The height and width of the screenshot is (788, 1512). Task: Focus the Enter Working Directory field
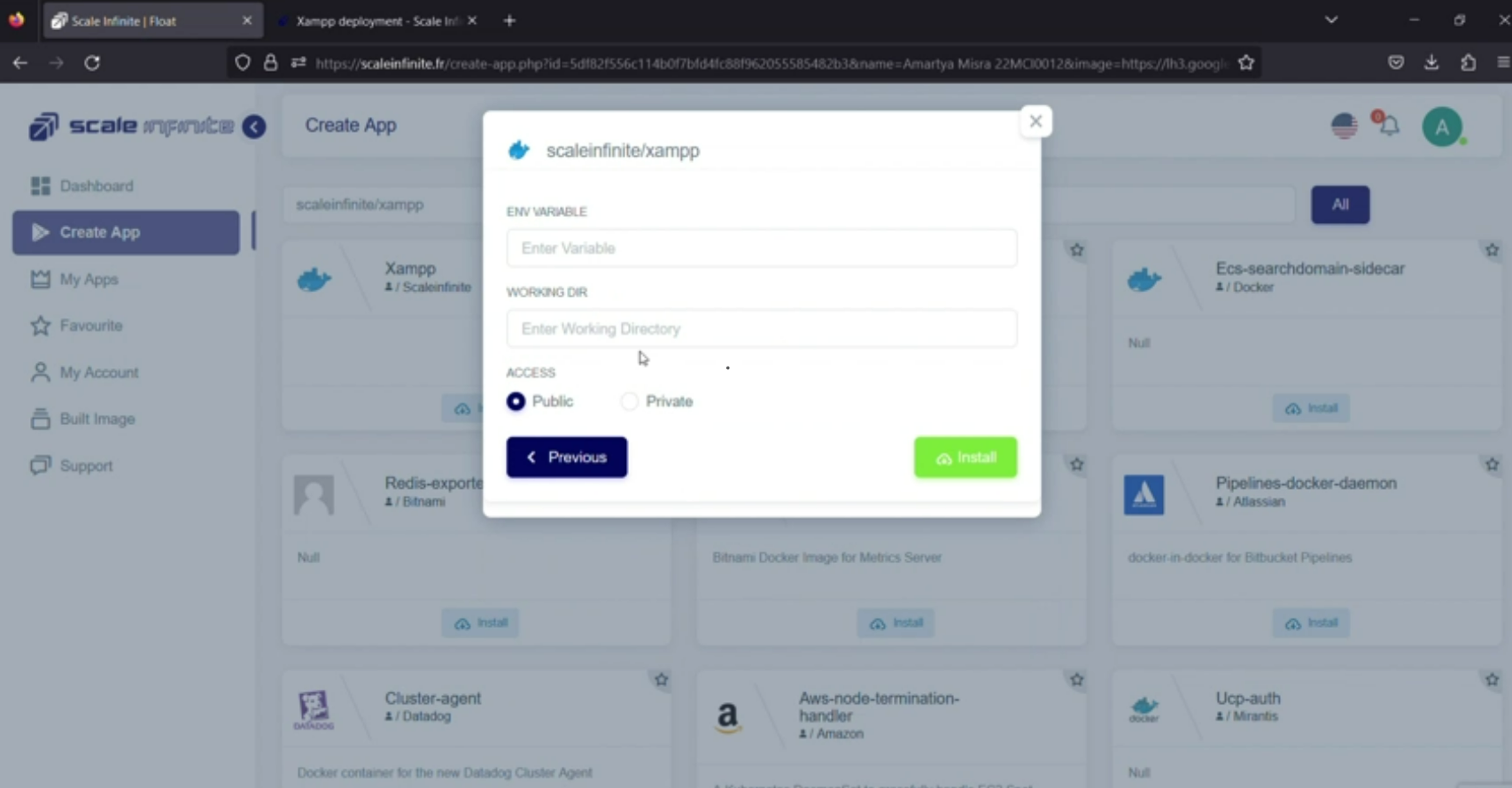pos(761,328)
